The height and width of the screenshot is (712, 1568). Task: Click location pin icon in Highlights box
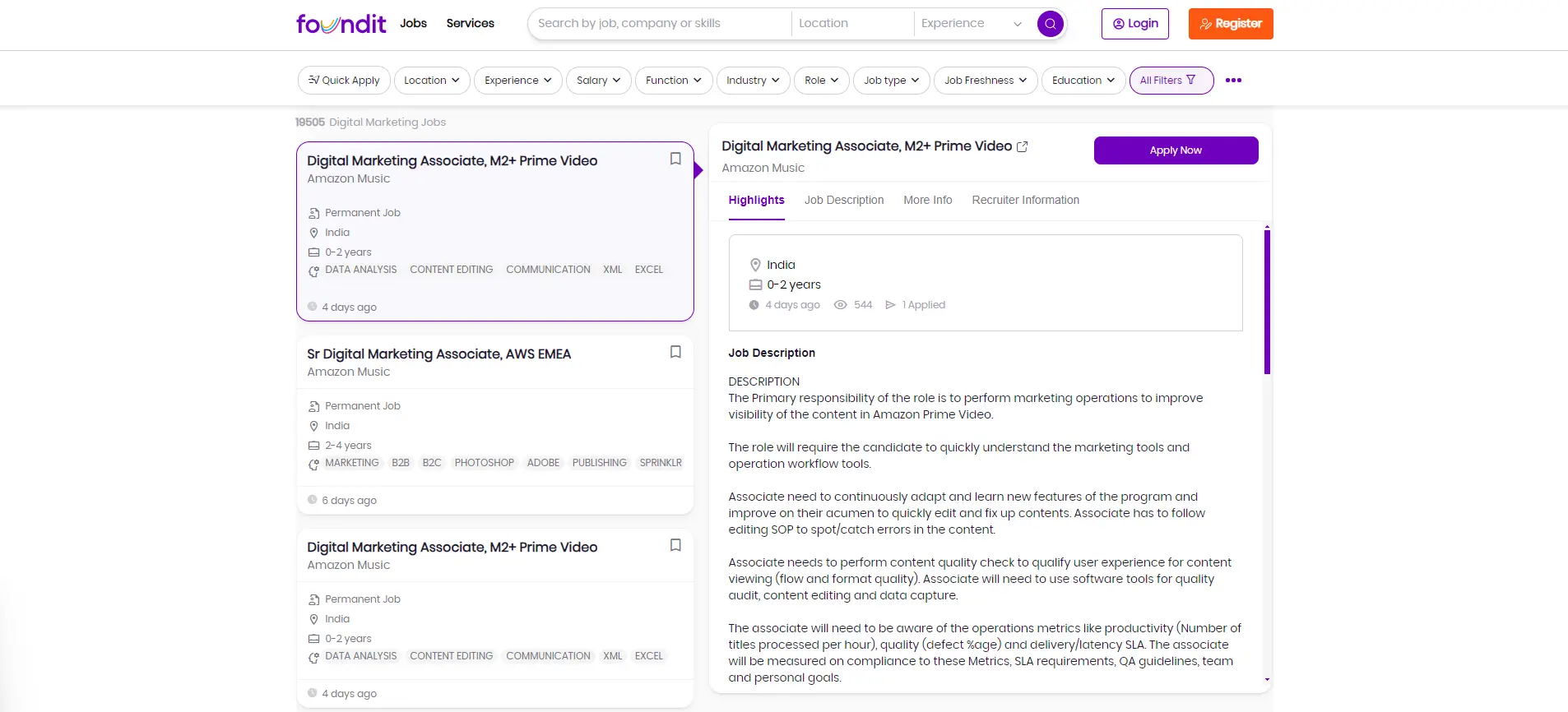point(755,265)
